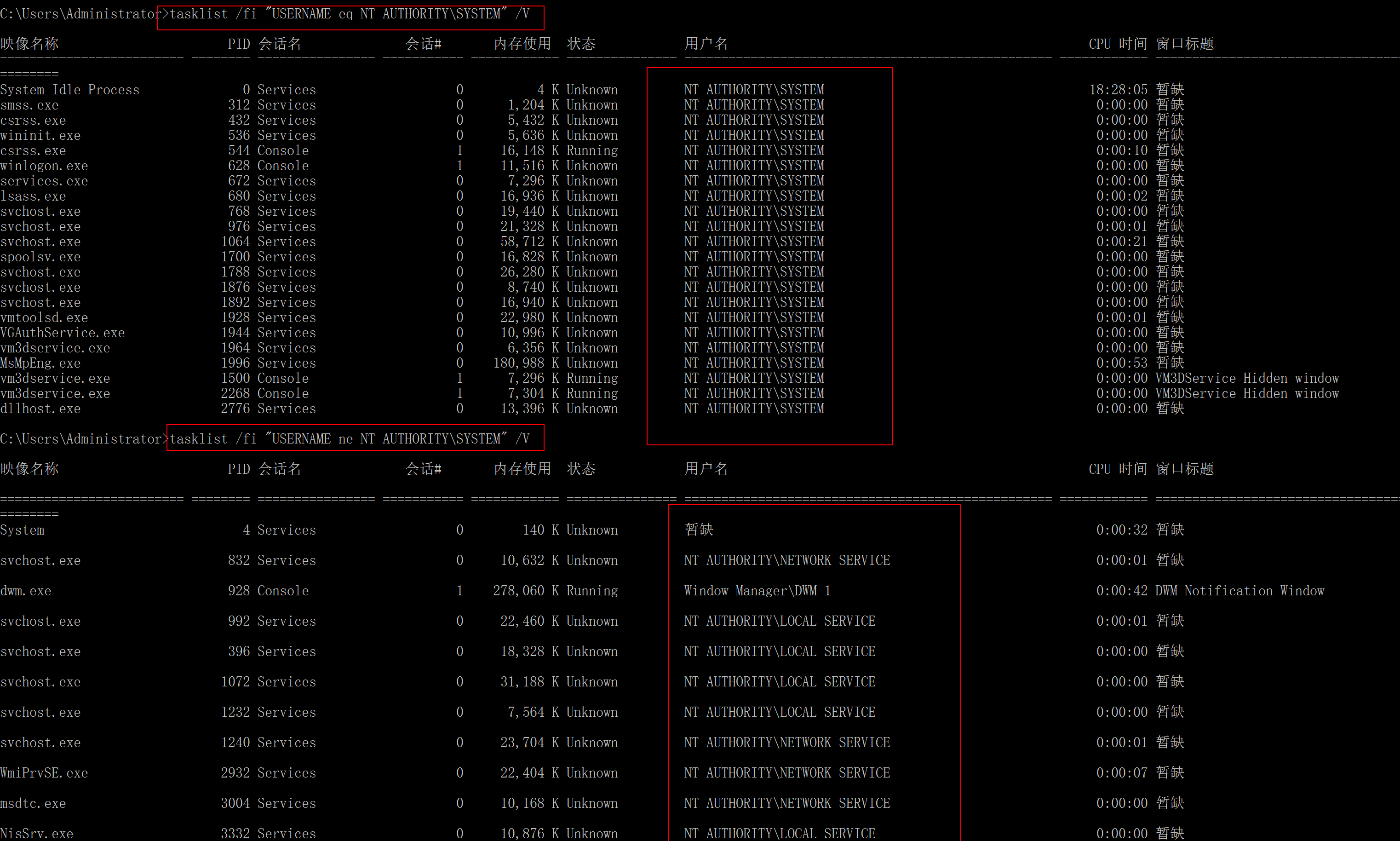Click the spoolsv.exe process name
Screen dimensions: 1400x841
pyautogui.click(x=40, y=257)
